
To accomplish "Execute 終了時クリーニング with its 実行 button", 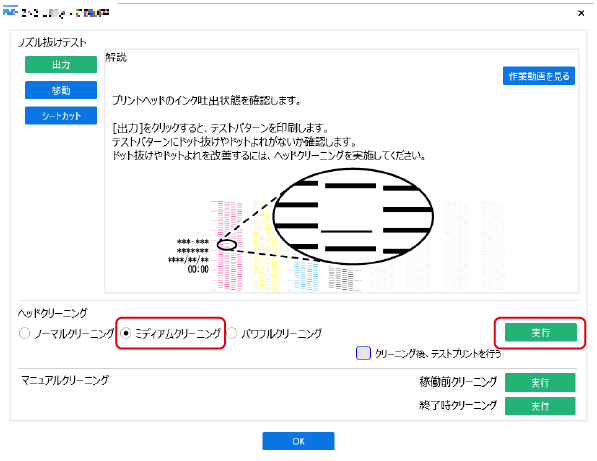I will pos(540,406).
